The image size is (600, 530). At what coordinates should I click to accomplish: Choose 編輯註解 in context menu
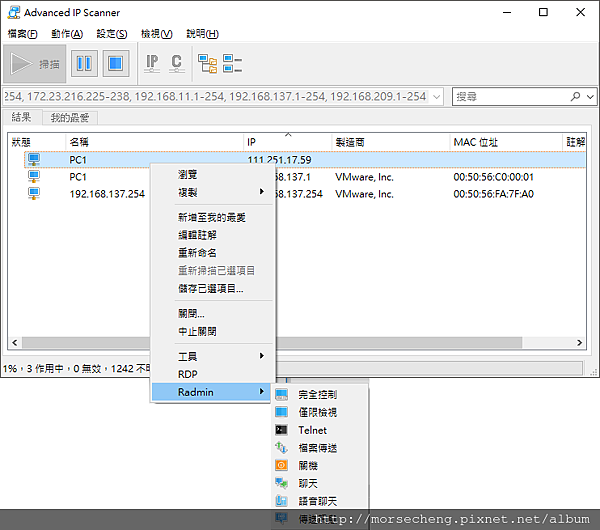click(213, 235)
